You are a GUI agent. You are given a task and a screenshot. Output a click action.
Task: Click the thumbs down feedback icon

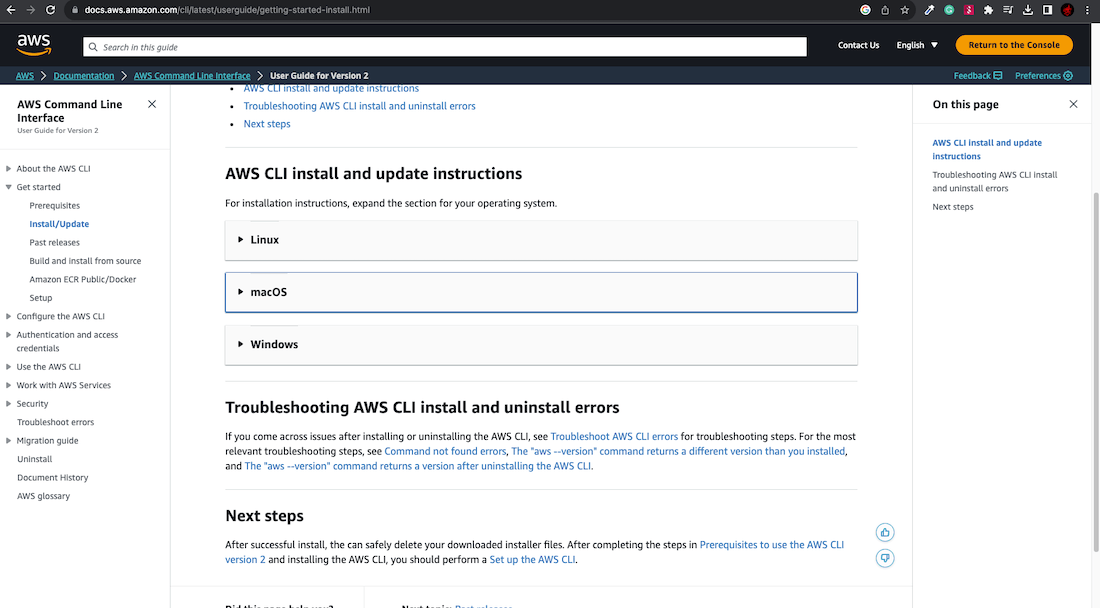pyautogui.click(x=885, y=558)
